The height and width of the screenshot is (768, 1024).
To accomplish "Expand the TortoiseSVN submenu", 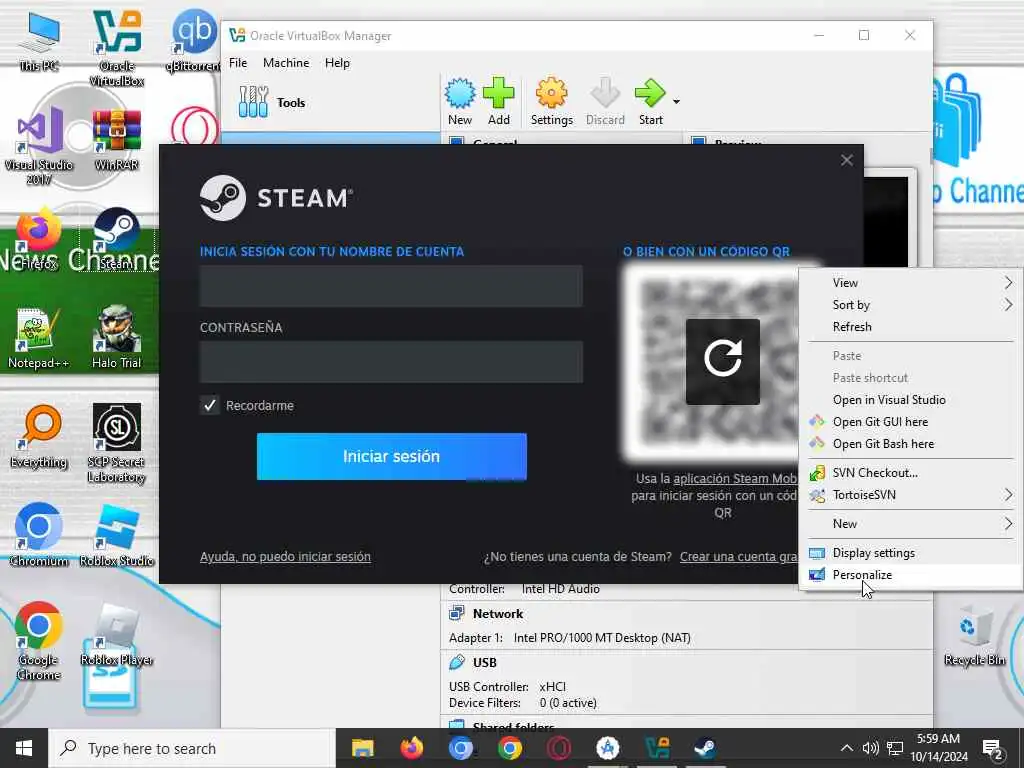I will [x=911, y=495].
